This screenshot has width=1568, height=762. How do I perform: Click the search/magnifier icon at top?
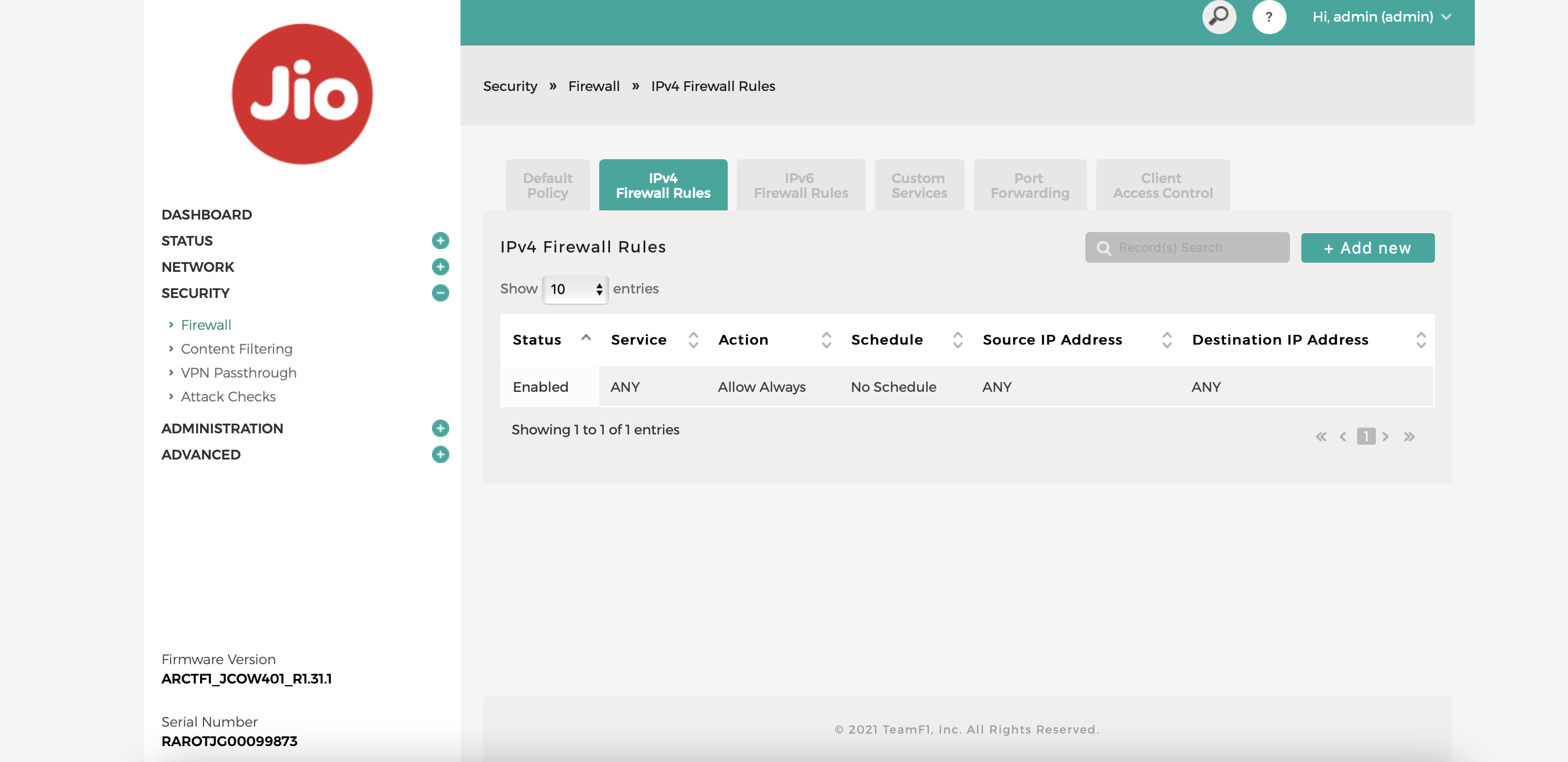1219,16
